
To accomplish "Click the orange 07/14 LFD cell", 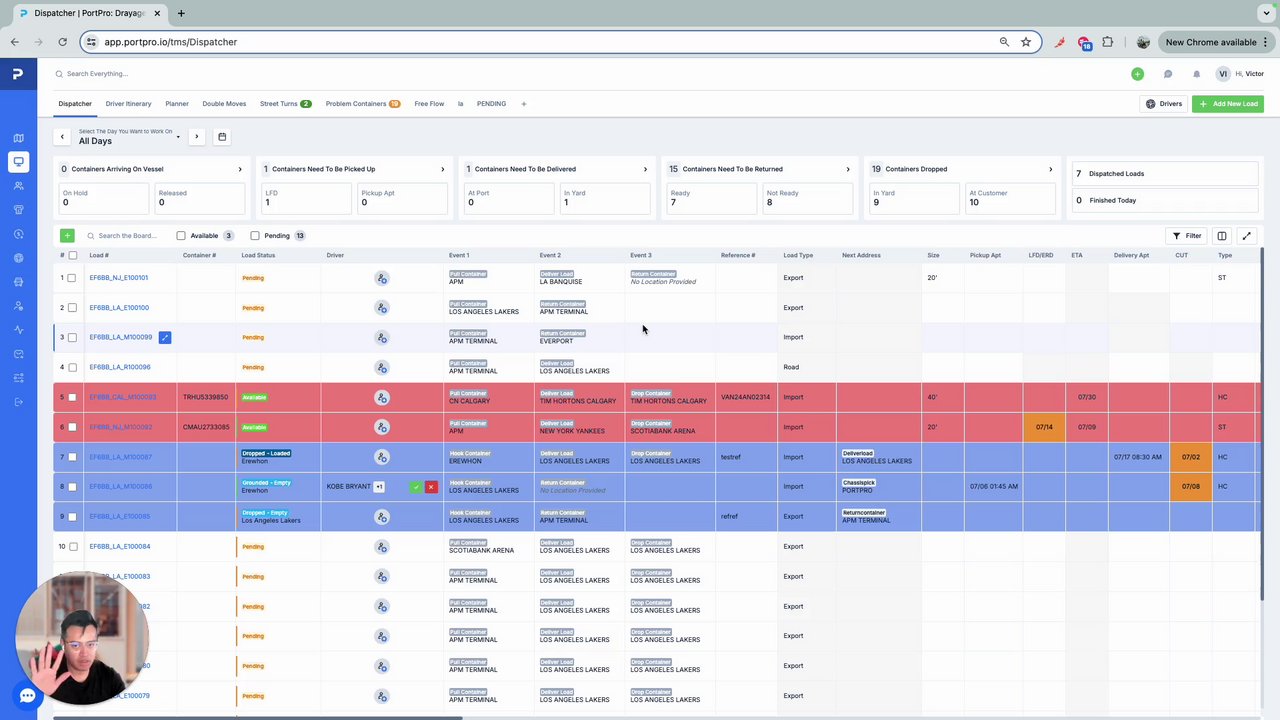I will tap(1044, 427).
